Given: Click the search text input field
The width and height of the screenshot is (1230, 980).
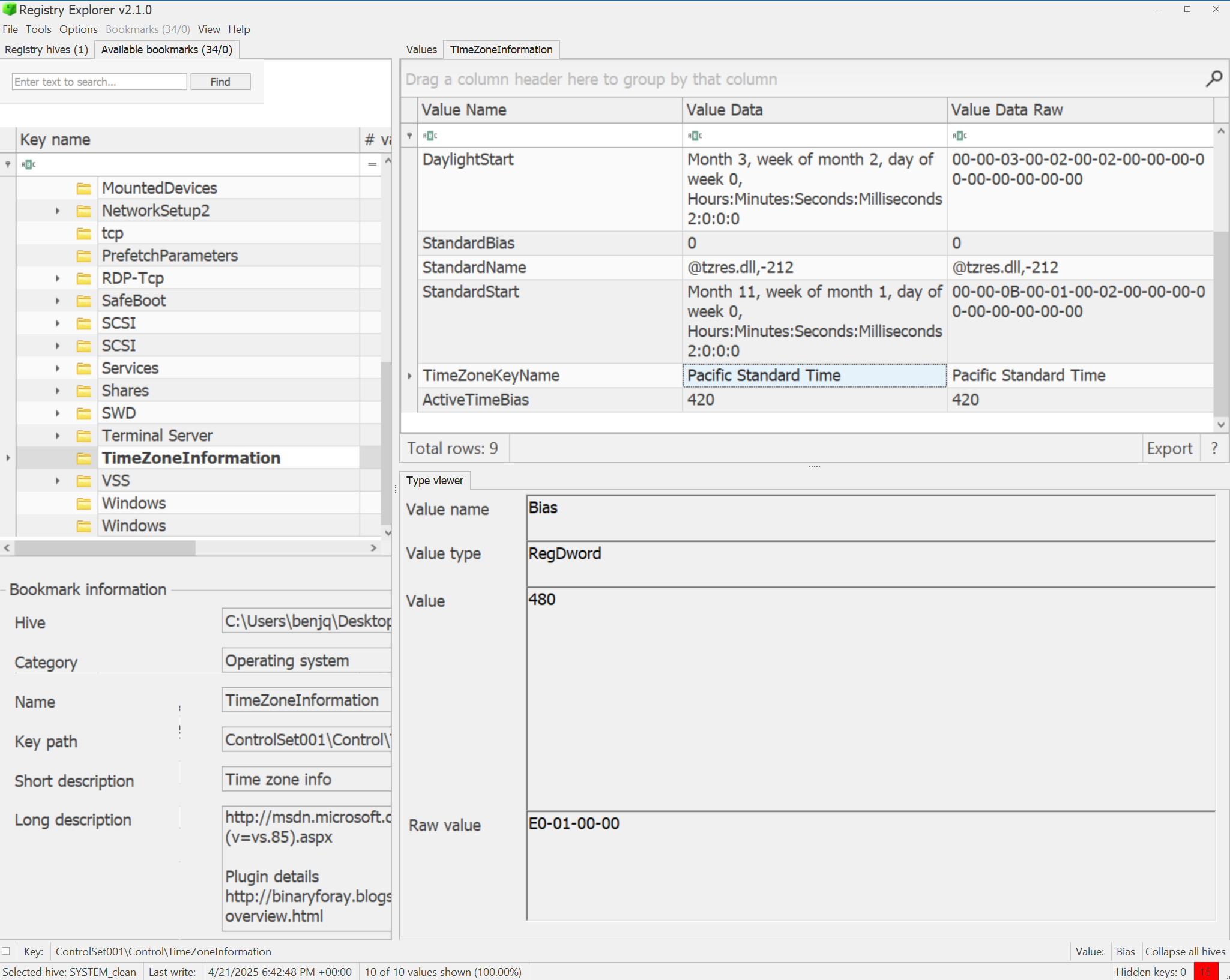Looking at the screenshot, I should [x=99, y=82].
